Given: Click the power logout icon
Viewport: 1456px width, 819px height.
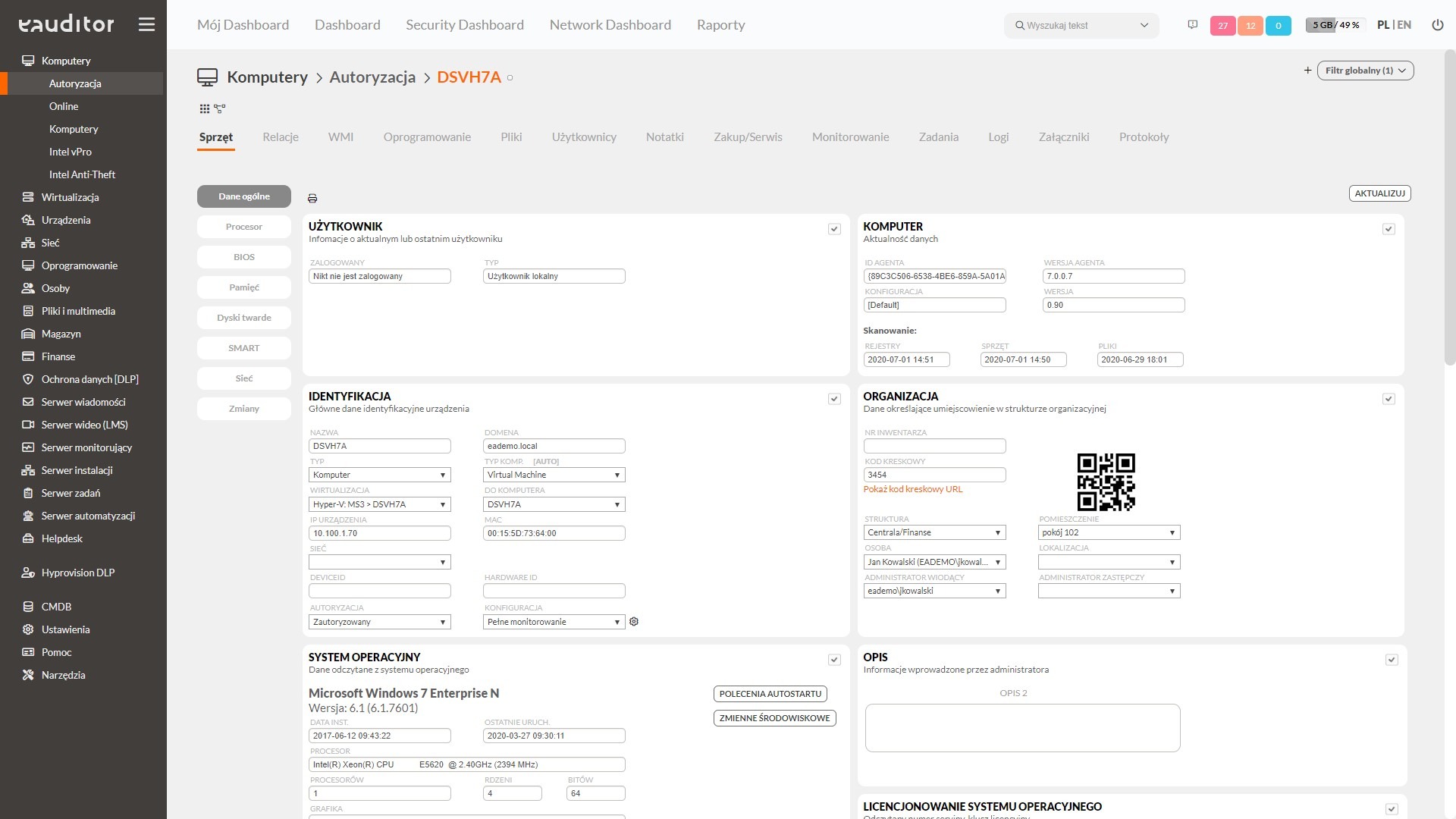Looking at the screenshot, I should pos(1437,25).
